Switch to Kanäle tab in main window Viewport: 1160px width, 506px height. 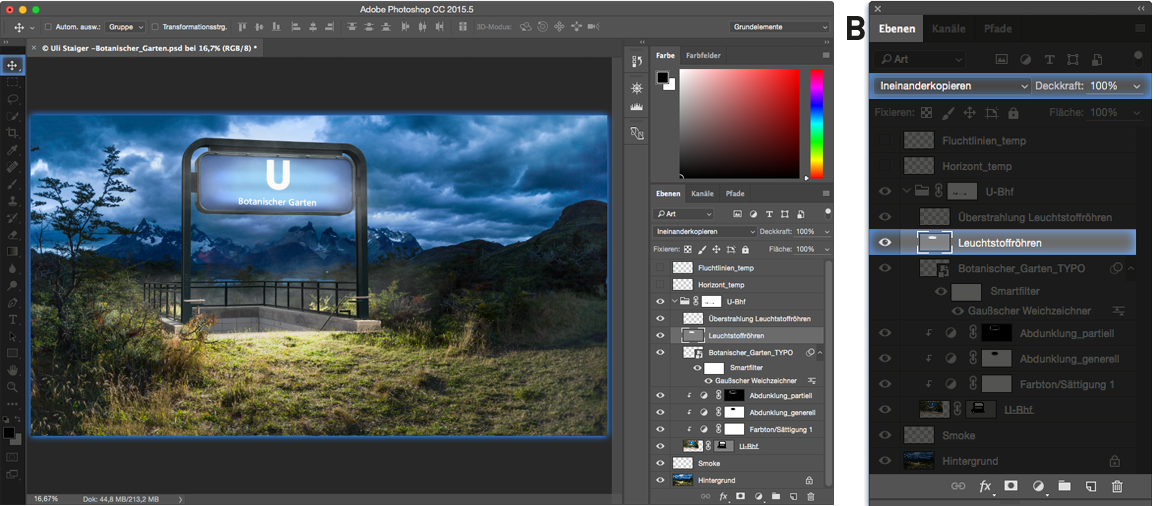point(702,194)
